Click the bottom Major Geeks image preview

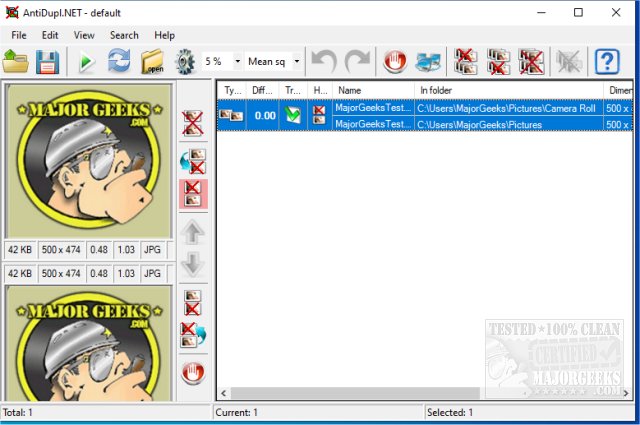tap(89, 343)
